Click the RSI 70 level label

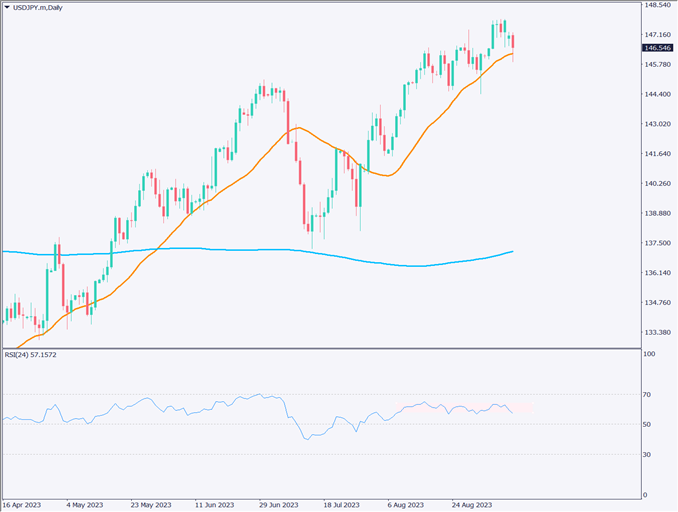click(x=648, y=395)
